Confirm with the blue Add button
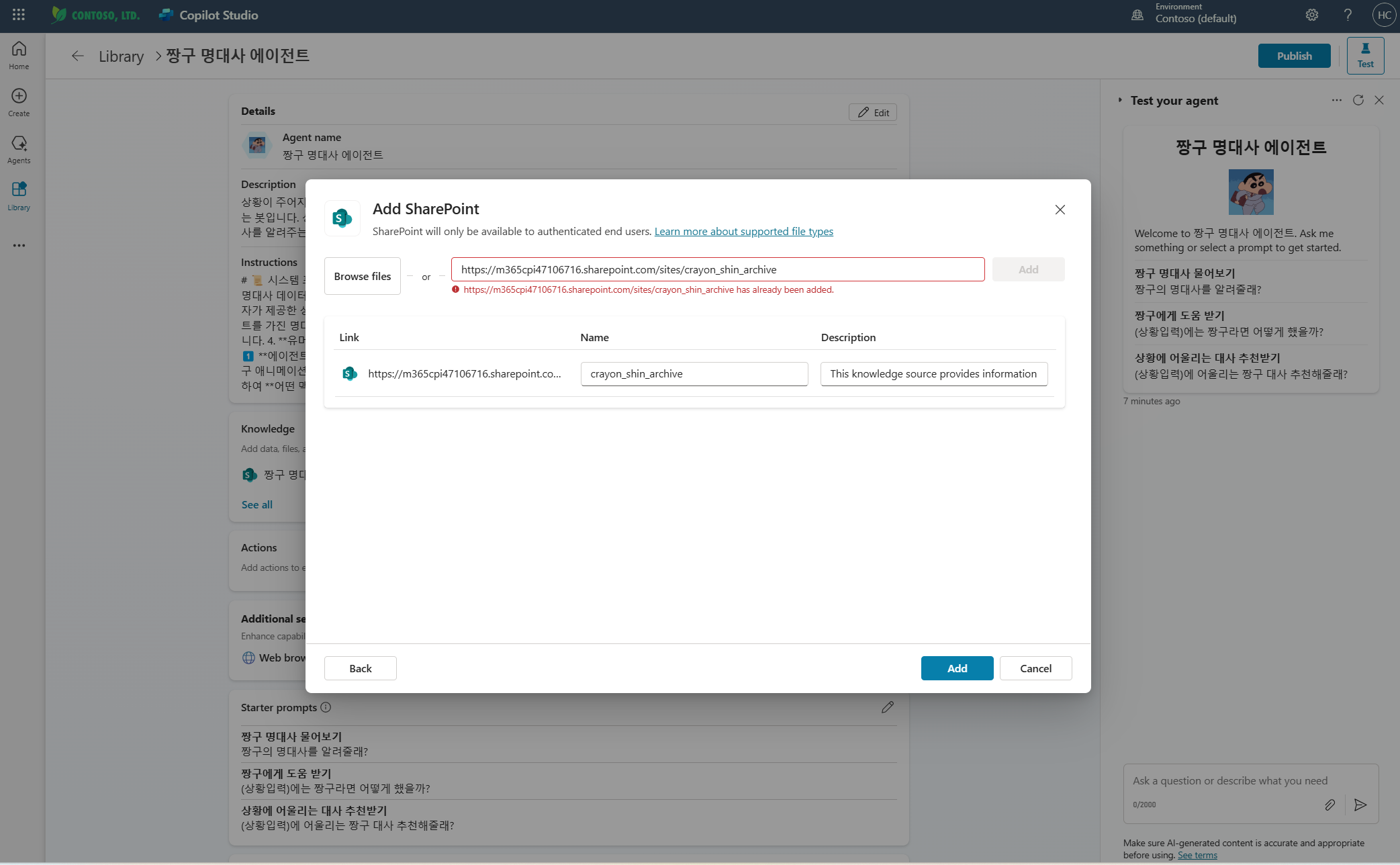Screen dimensions: 1400x865 click(x=957, y=668)
